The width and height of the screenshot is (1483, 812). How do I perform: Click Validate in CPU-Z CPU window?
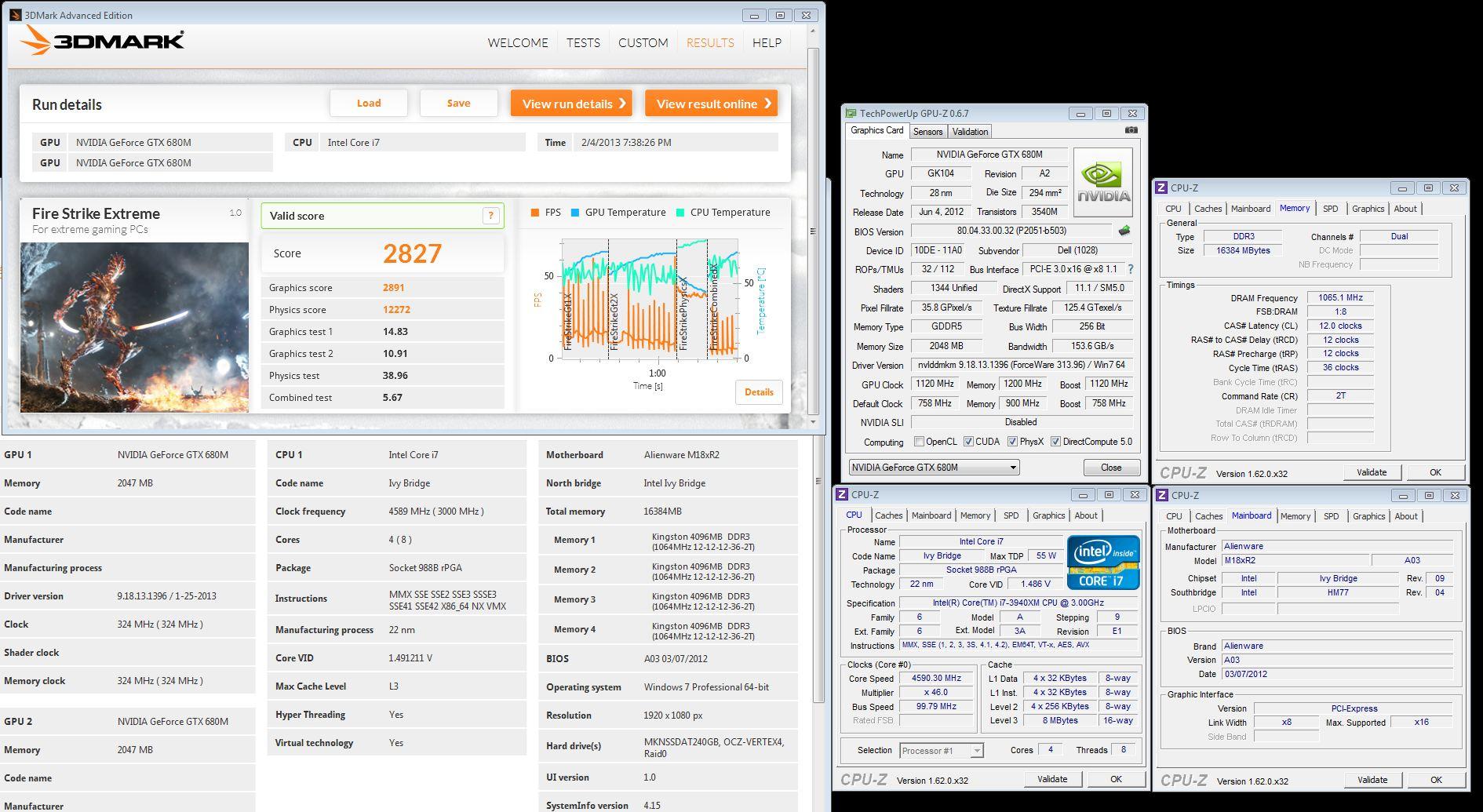1052,779
